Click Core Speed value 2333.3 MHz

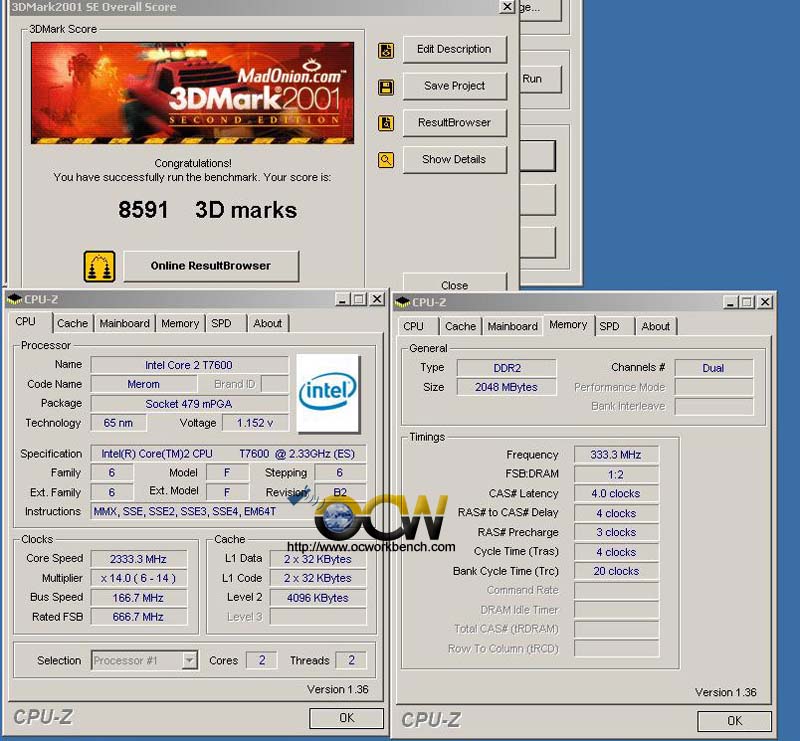coord(139,559)
